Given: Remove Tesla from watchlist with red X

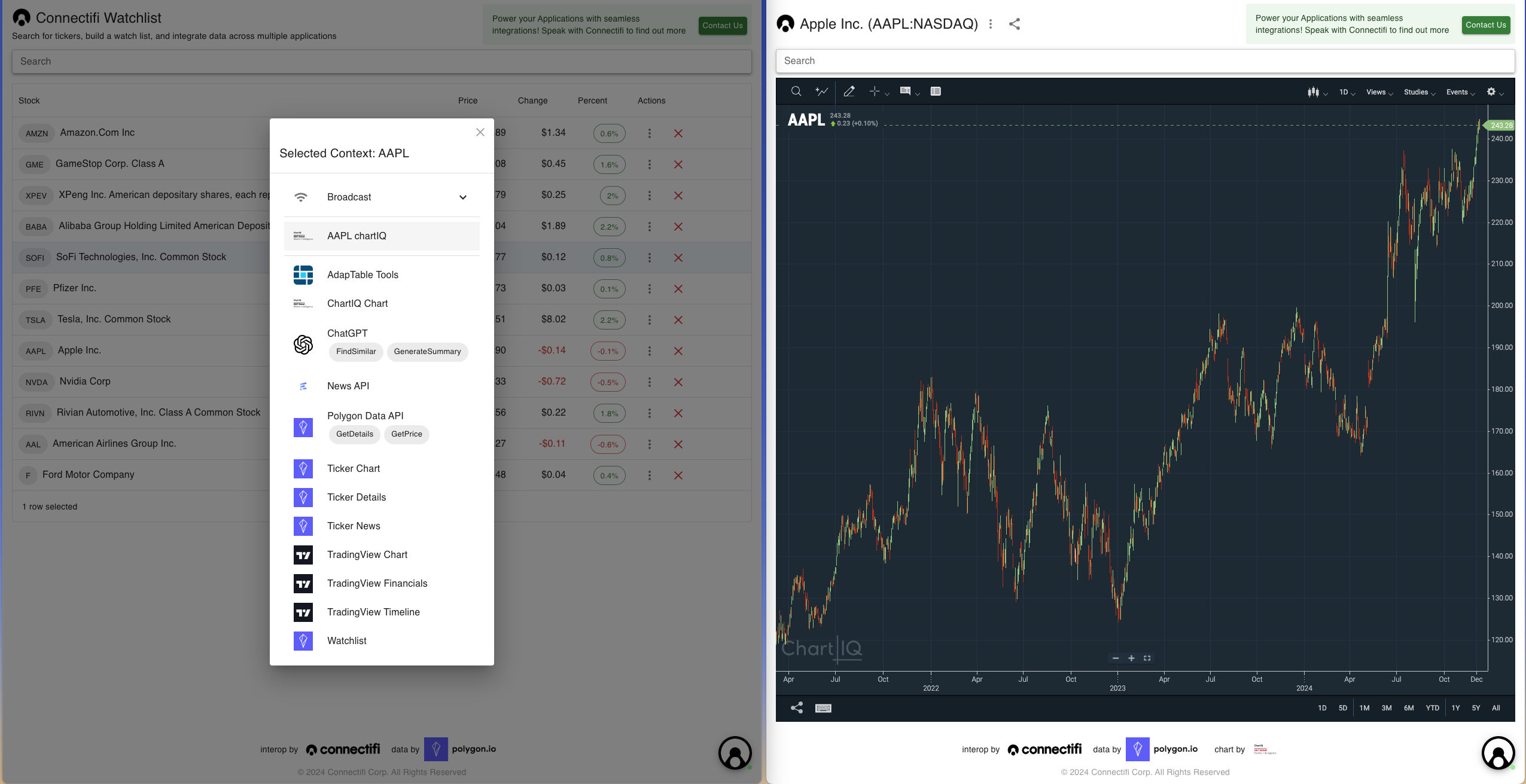Looking at the screenshot, I should 678,320.
